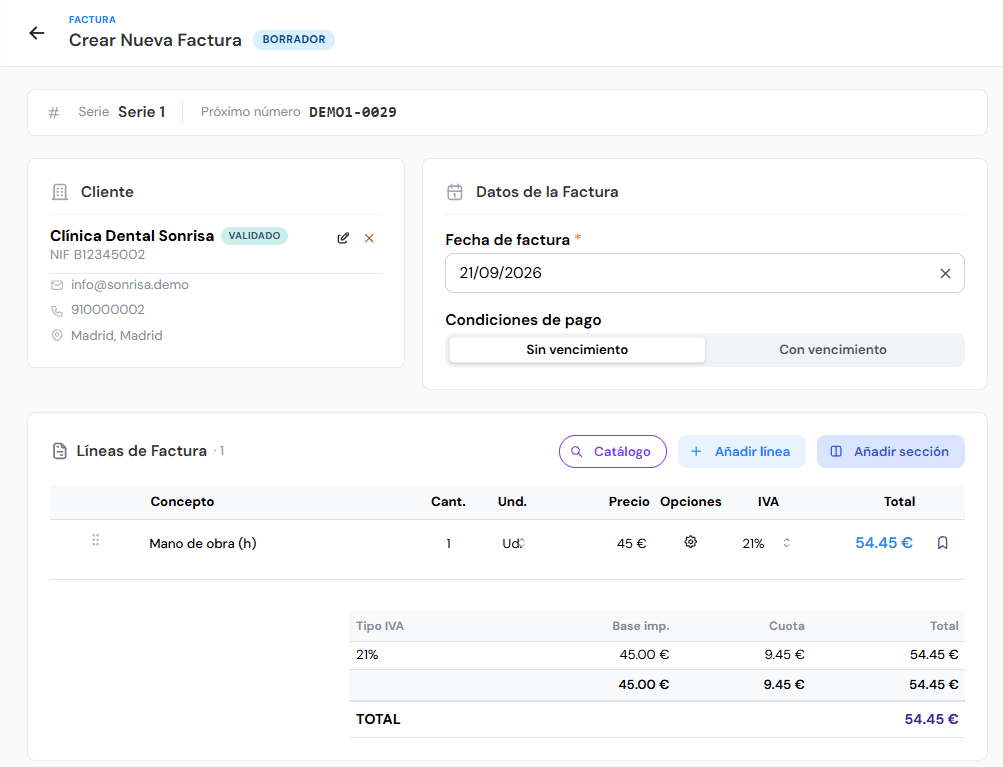Viewport: 1003px width, 767px height.
Task: Click the email envelope icon
Action: coord(57,285)
